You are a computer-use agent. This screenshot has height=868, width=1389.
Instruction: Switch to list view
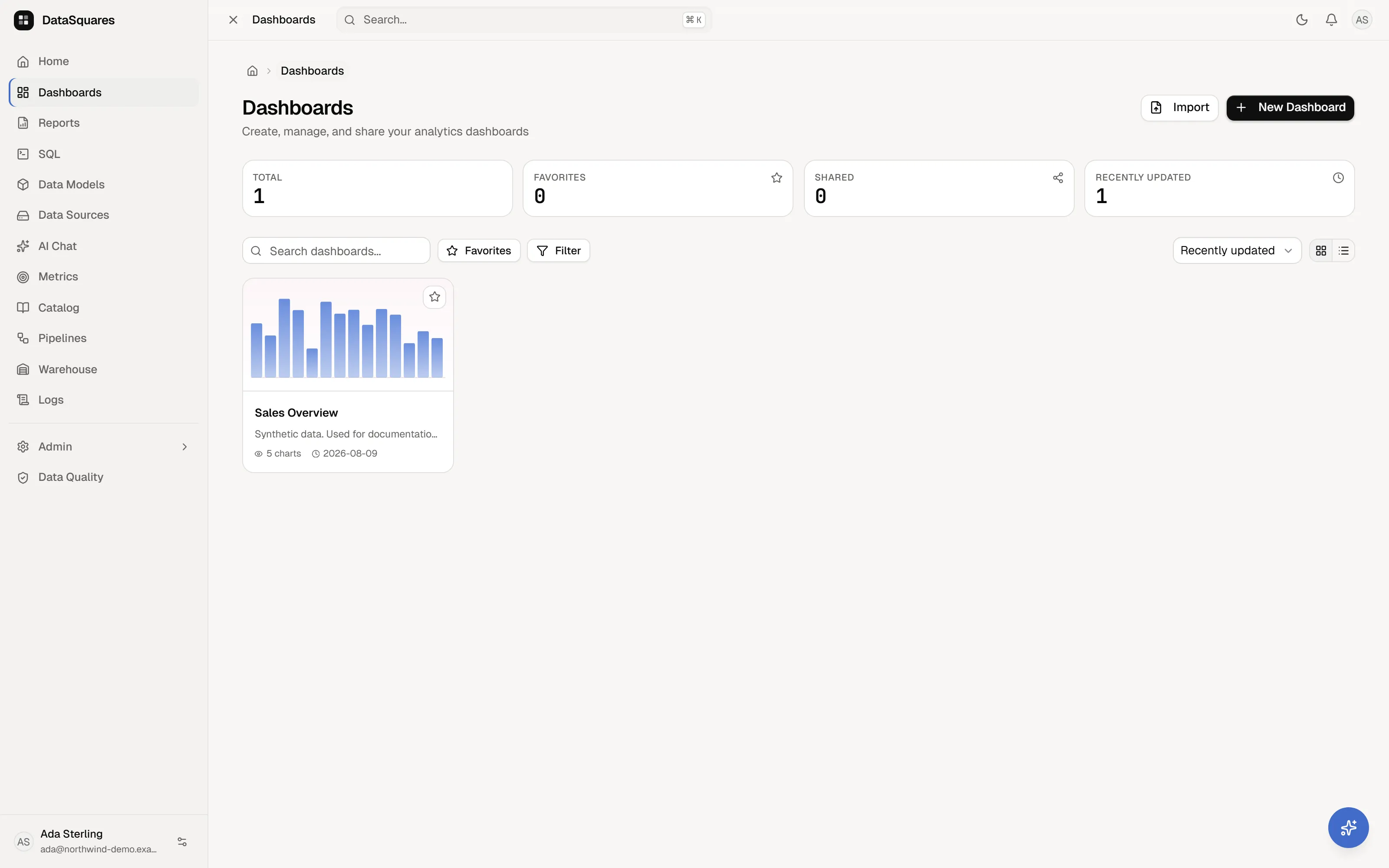point(1343,251)
